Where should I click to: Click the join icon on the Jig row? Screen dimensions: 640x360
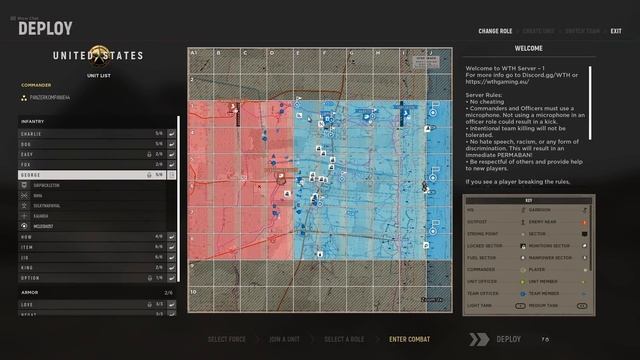(172, 258)
